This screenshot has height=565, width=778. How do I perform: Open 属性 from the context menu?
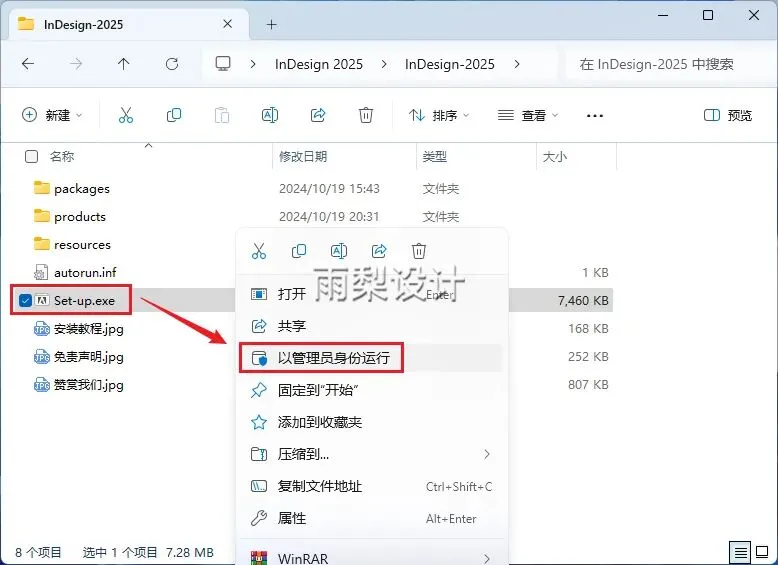[x=371, y=518]
